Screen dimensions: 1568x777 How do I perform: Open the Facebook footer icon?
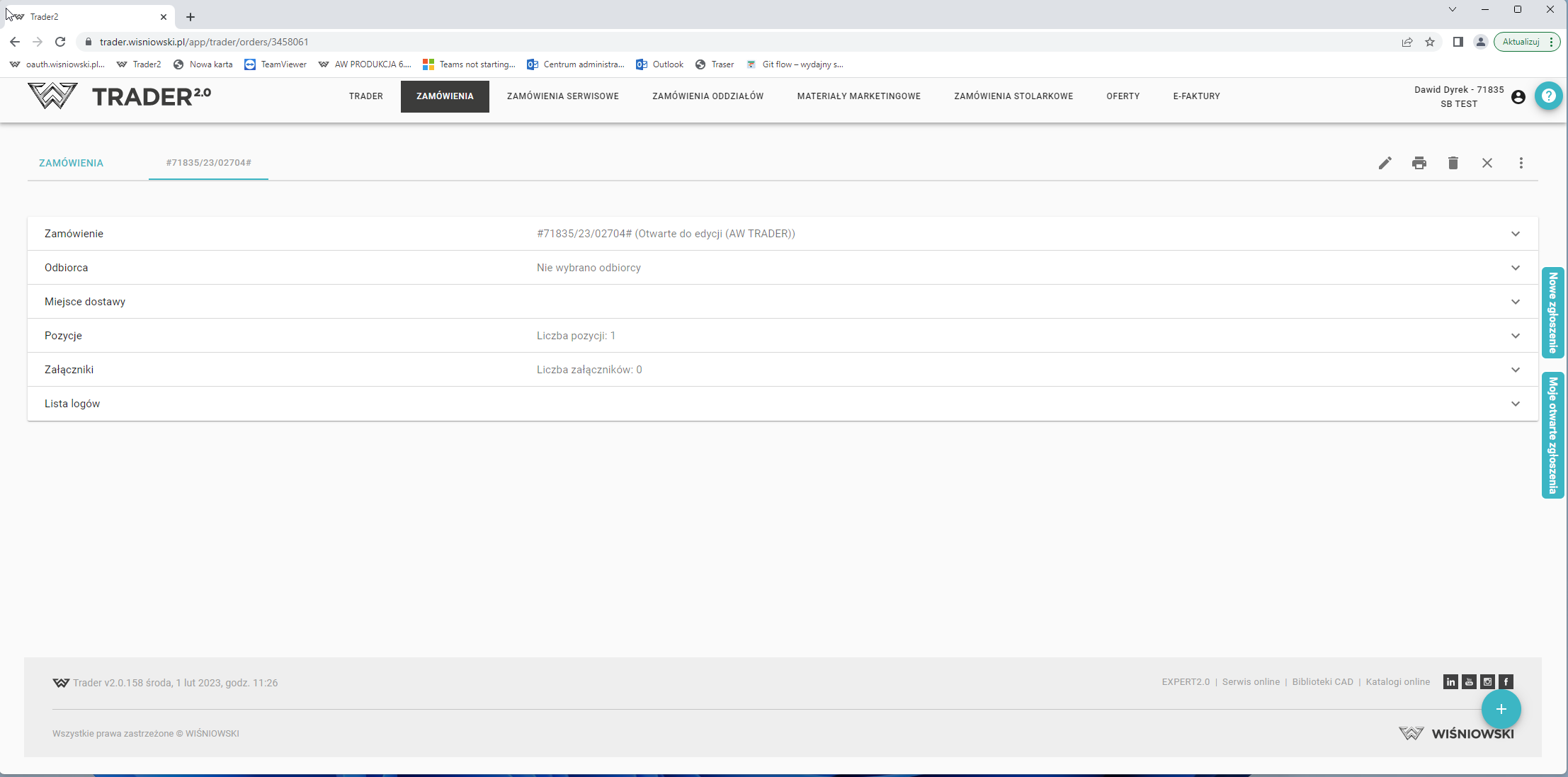click(1506, 682)
